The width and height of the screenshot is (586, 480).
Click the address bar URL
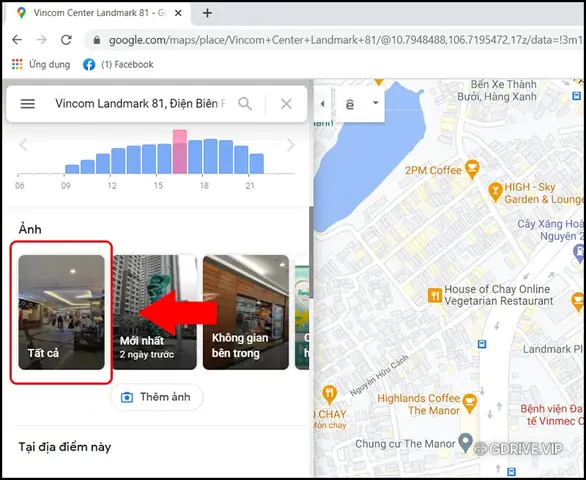(345, 40)
